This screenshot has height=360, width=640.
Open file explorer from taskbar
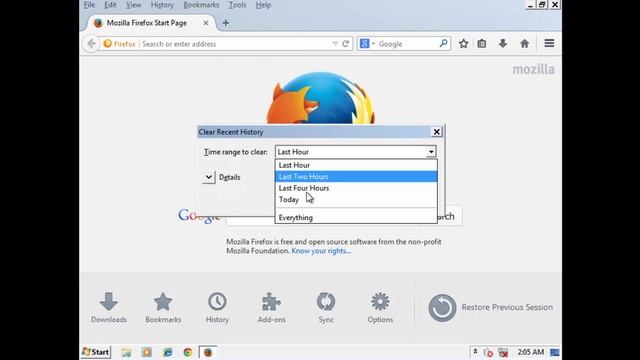pos(126,352)
